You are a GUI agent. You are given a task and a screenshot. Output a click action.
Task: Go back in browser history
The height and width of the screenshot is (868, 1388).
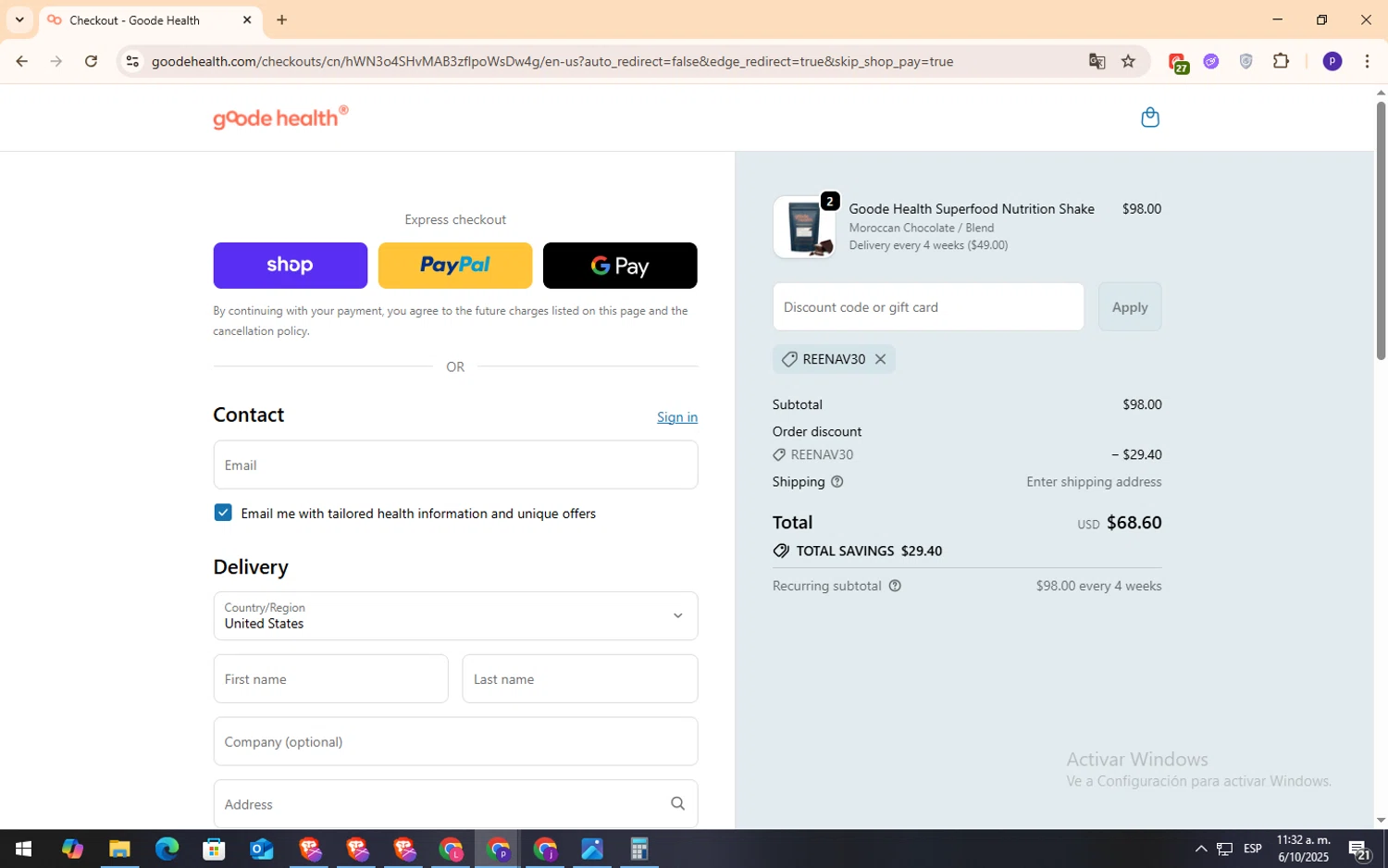click(21, 61)
